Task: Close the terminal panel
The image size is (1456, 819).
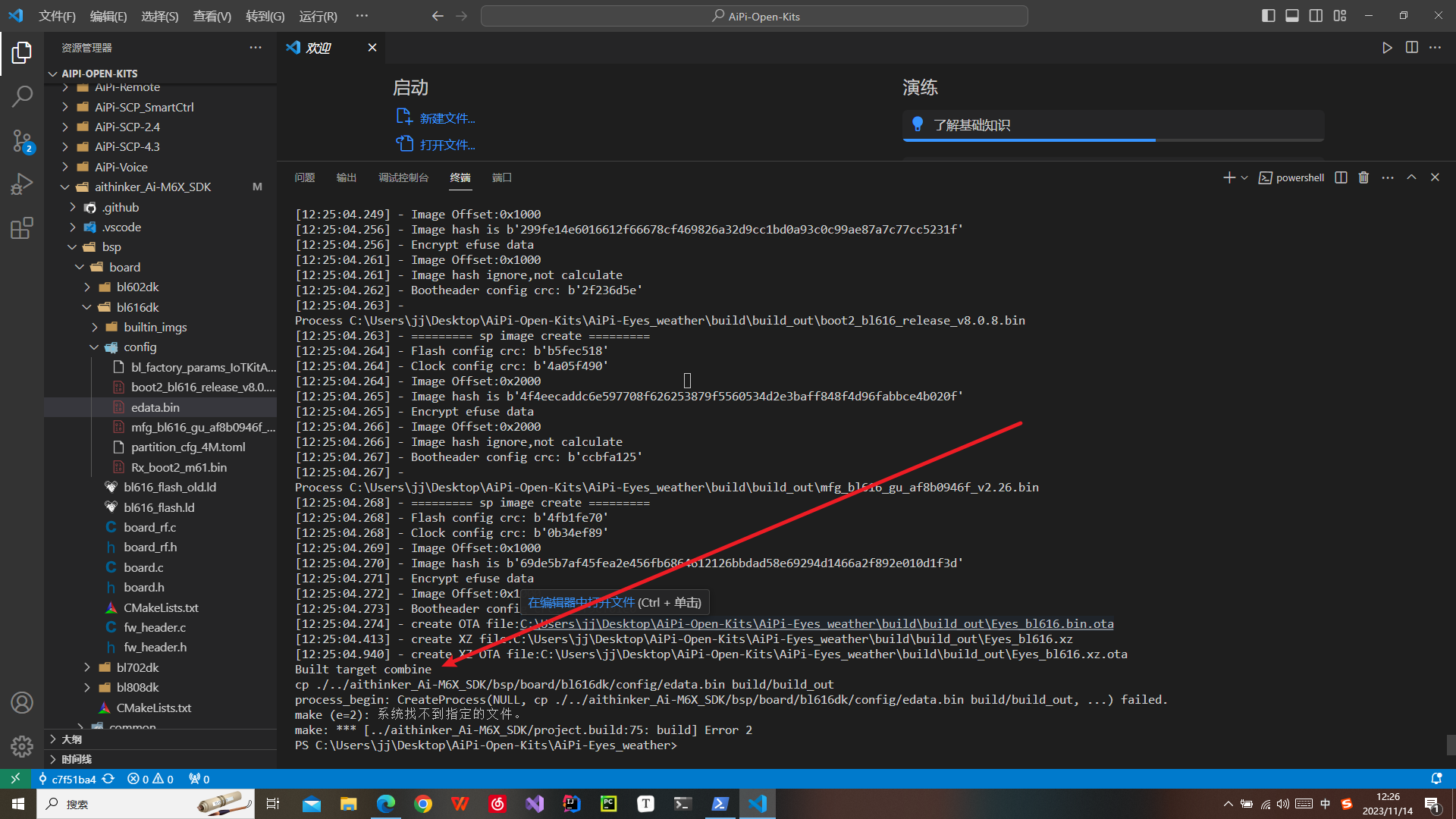Action: click(1435, 177)
